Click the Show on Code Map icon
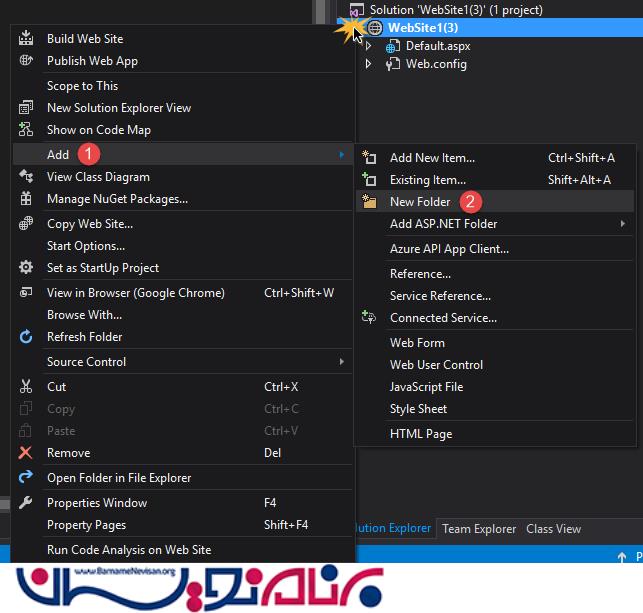Viewport: 643px width, 613px height. tap(27, 130)
